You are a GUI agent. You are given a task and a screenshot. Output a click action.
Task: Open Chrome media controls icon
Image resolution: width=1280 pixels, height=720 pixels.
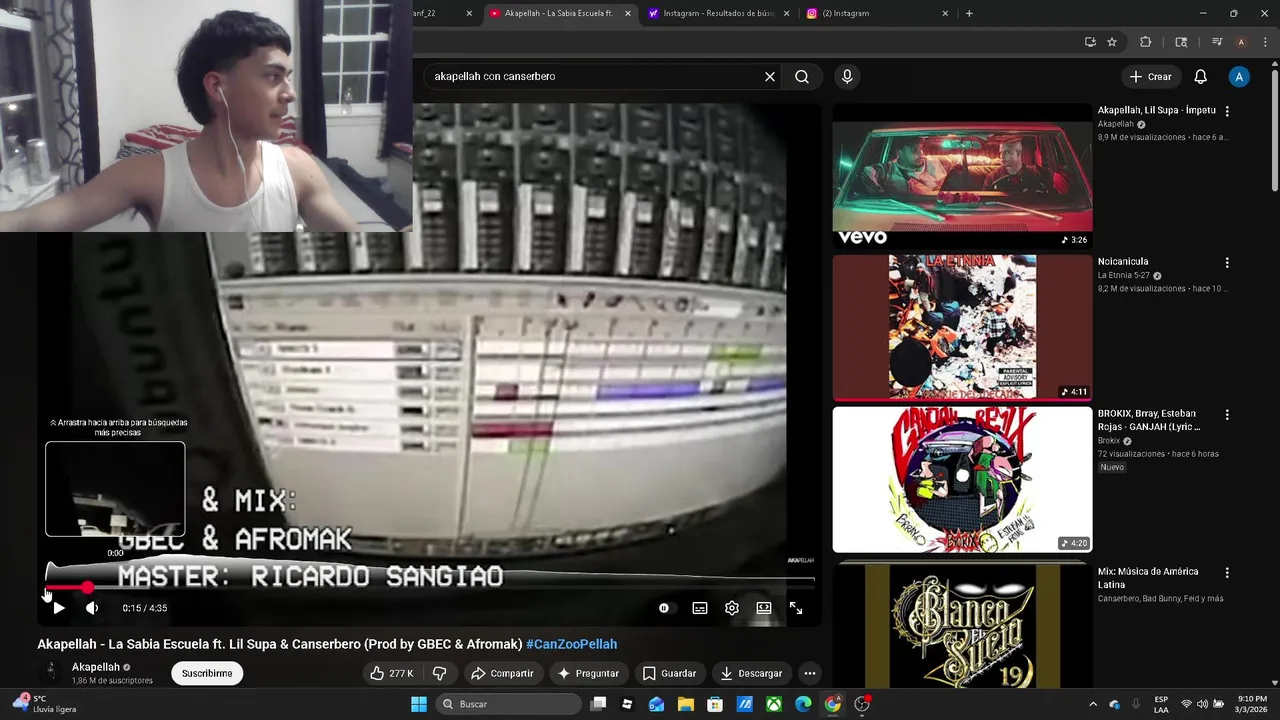tap(1217, 42)
